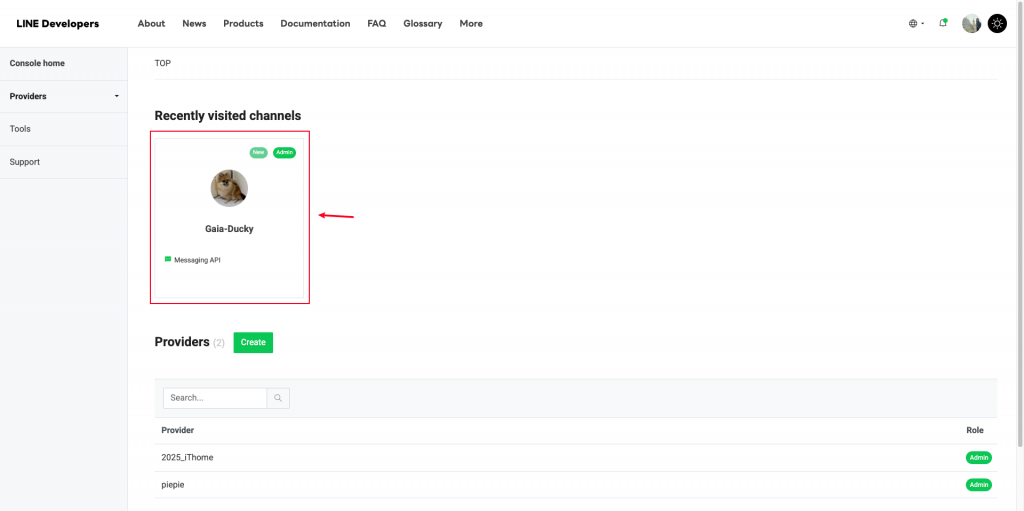Click the Messaging API chat icon on Gaia-Ducky card
Viewport: 1024px width, 511px height.
pos(168,259)
